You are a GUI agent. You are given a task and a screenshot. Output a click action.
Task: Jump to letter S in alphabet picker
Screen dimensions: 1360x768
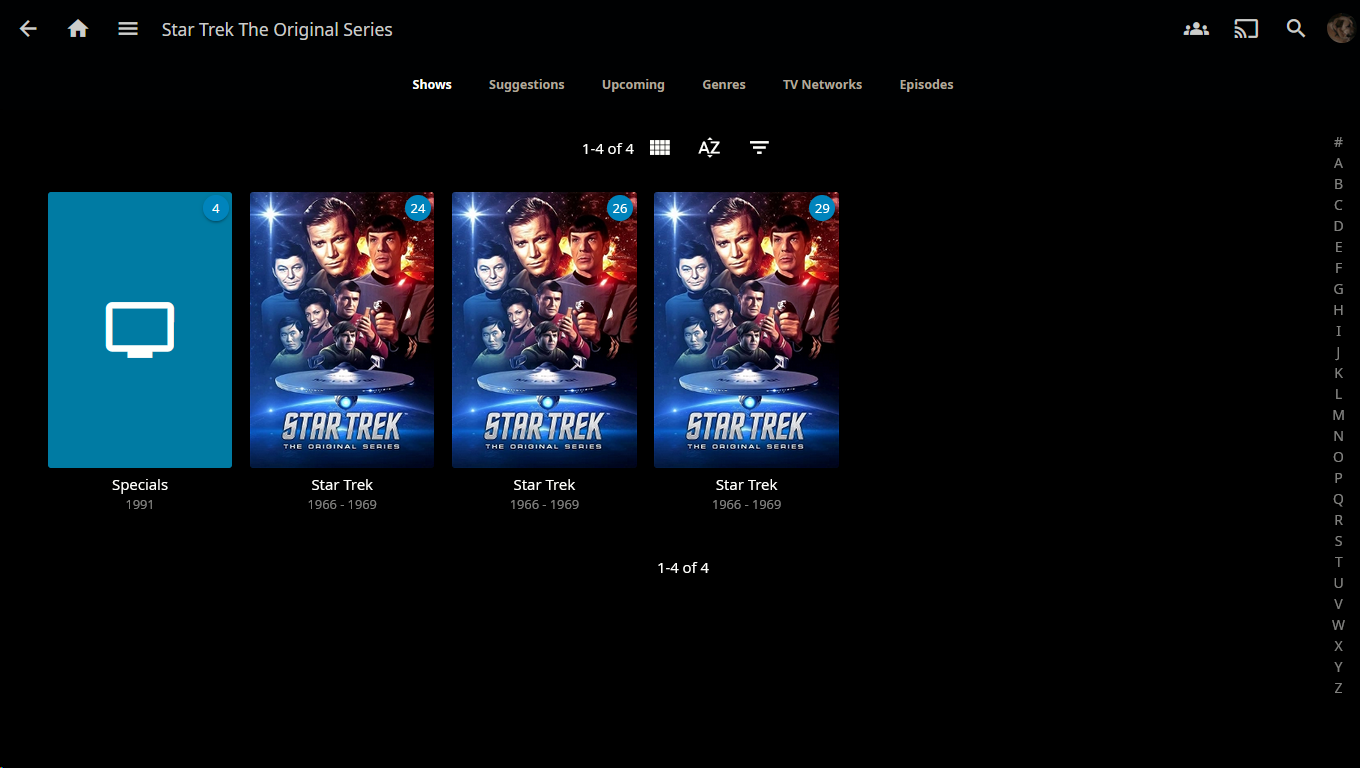(x=1338, y=541)
